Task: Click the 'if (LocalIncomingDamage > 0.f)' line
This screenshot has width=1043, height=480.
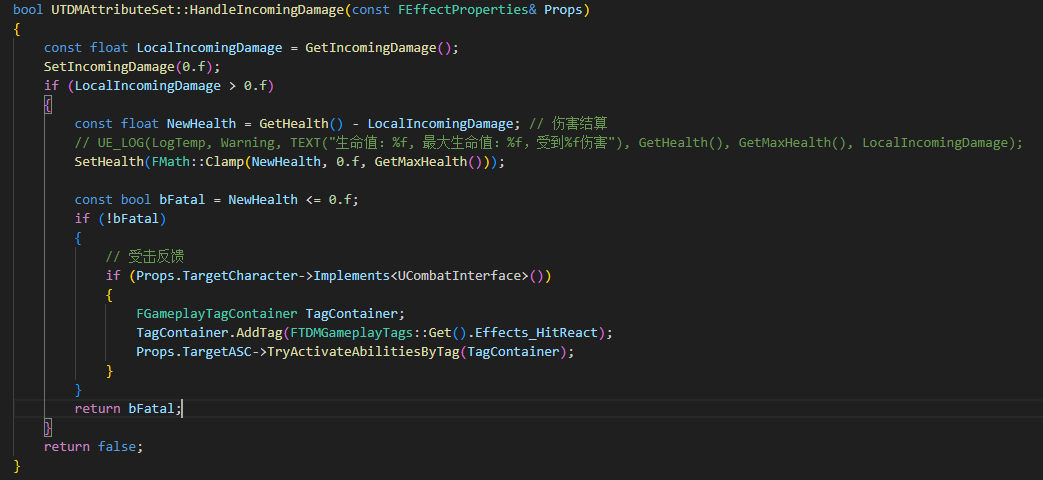Action: pyautogui.click(x=159, y=86)
